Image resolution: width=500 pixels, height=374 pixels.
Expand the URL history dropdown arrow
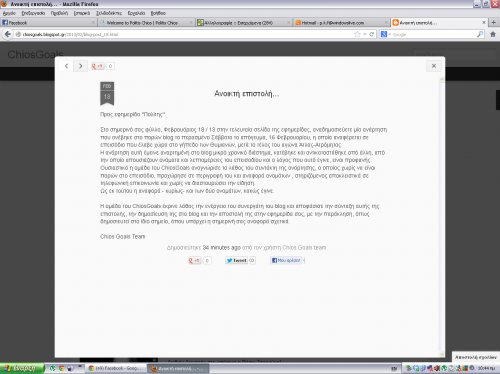click(x=365, y=34)
